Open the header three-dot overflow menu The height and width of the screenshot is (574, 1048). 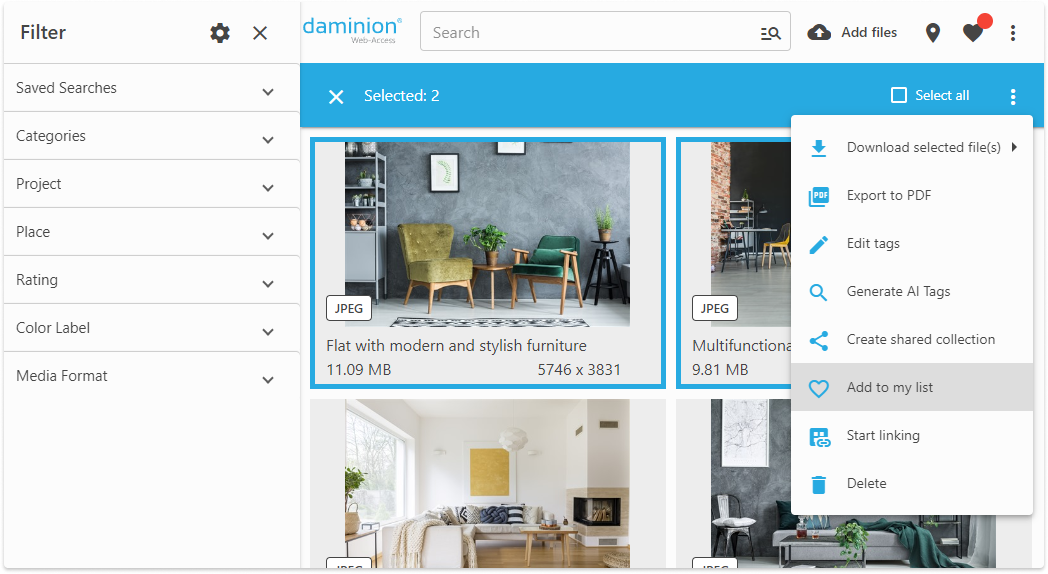pyautogui.click(x=1013, y=33)
